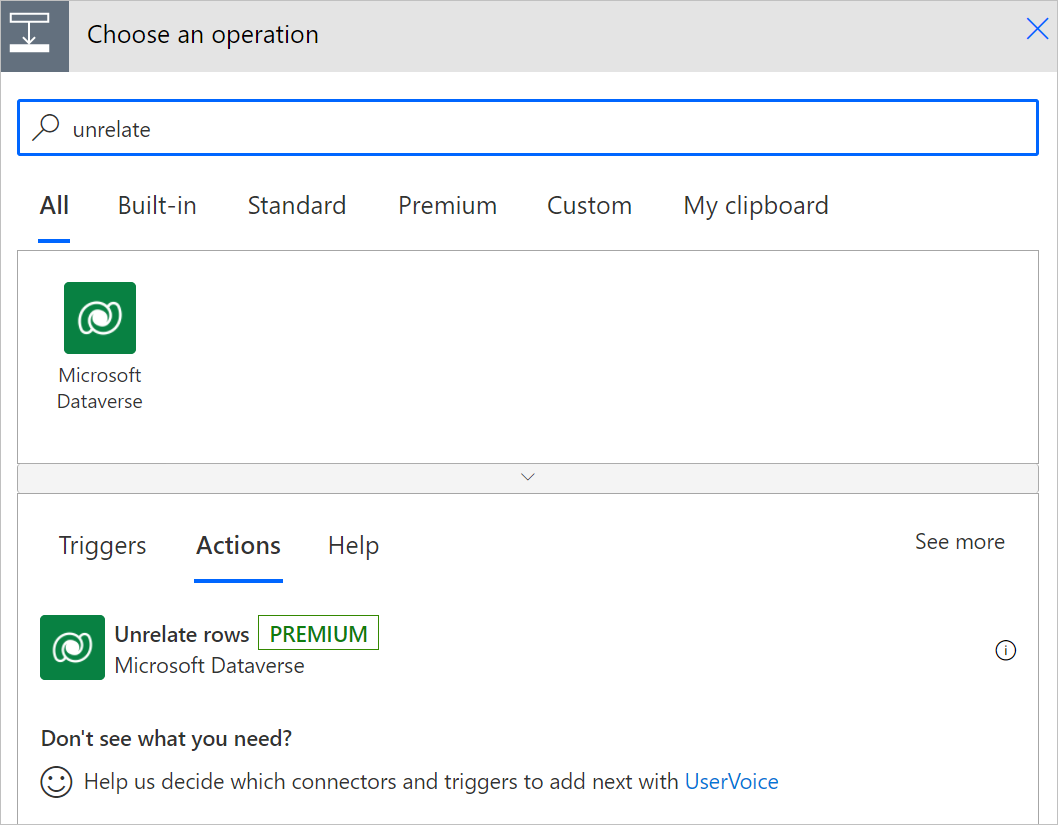The width and height of the screenshot is (1058, 825).
Task: Open the Standard connectors tab
Action: pyautogui.click(x=297, y=206)
